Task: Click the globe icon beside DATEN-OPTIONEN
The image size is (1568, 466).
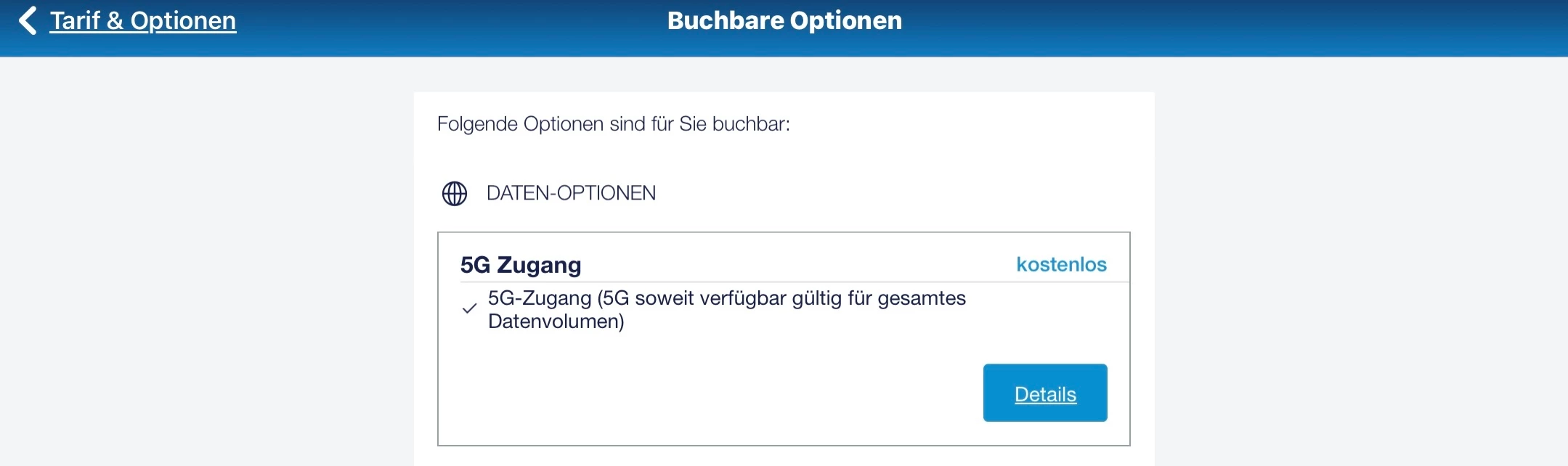Action: pos(455,194)
